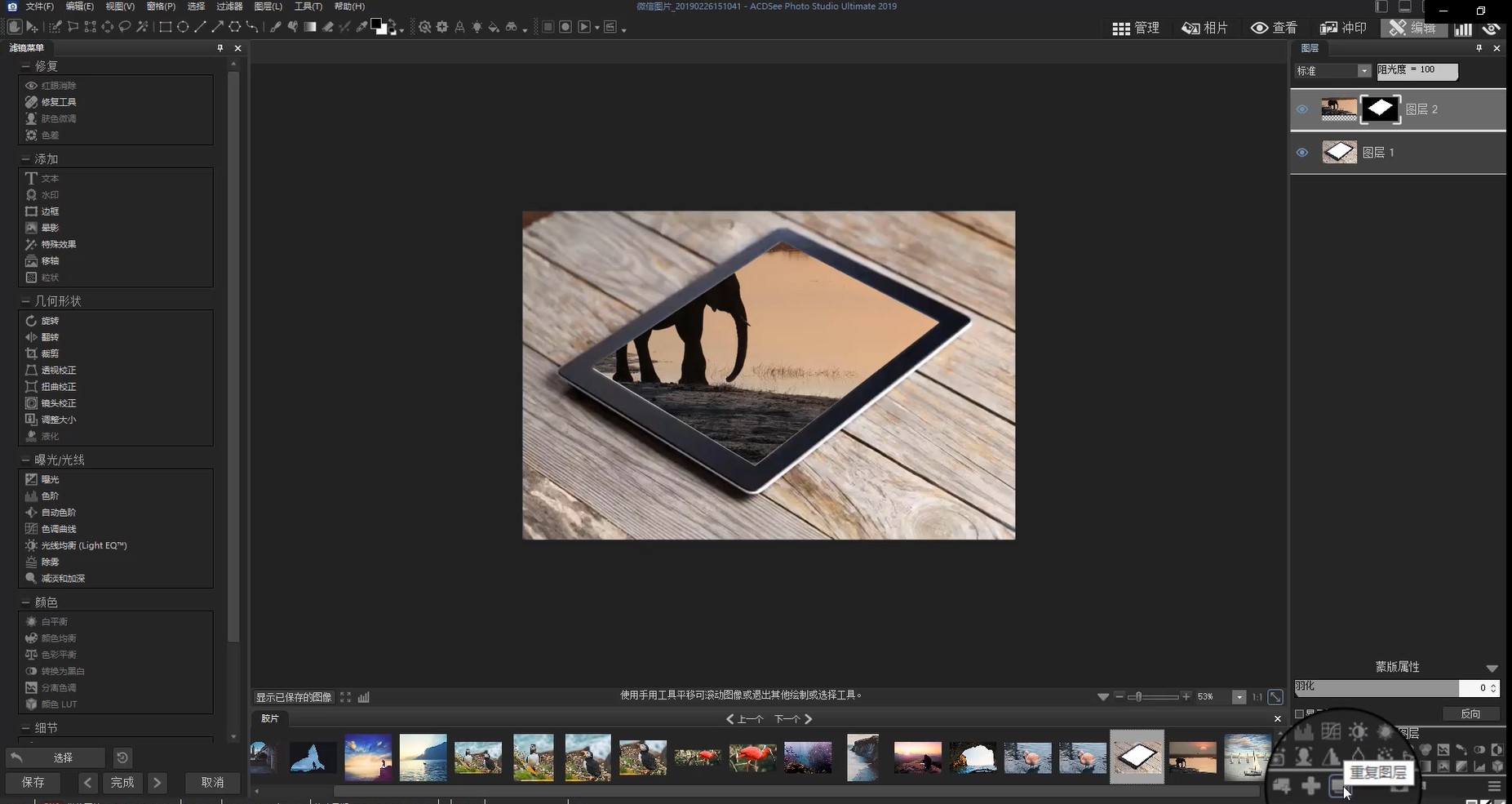Collapse the 添加 group

[25, 159]
